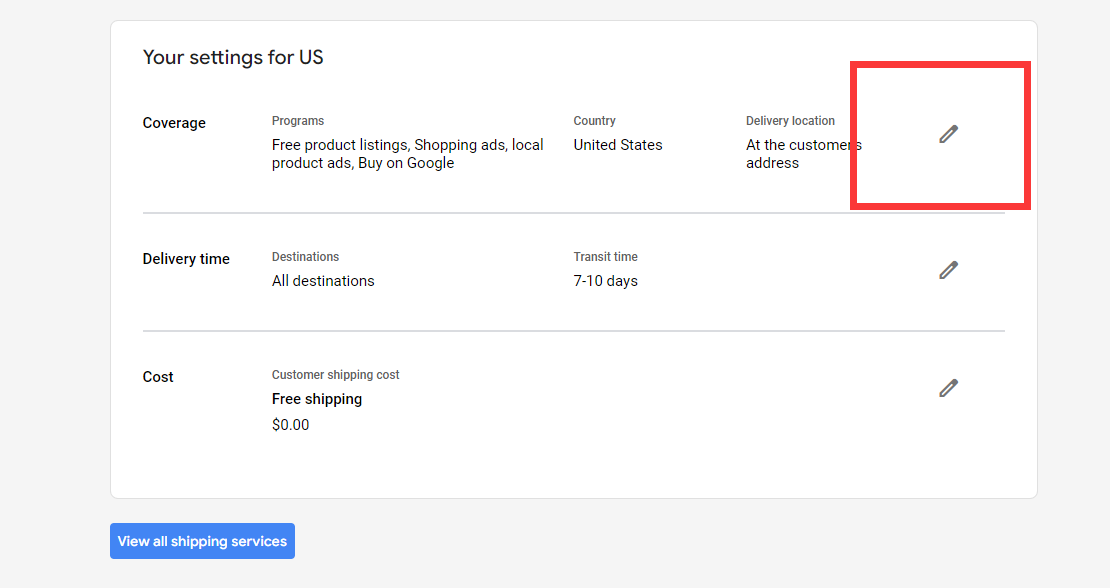1110x588 pixels.
Task: Click the View all shipping services button
Action: [202, 541]
